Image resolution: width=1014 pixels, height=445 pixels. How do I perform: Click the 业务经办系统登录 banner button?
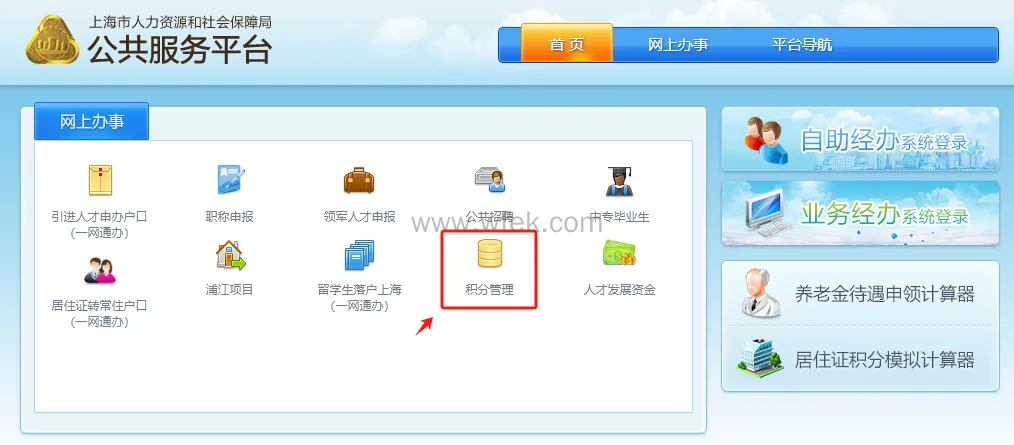click(x=860, y=213)
